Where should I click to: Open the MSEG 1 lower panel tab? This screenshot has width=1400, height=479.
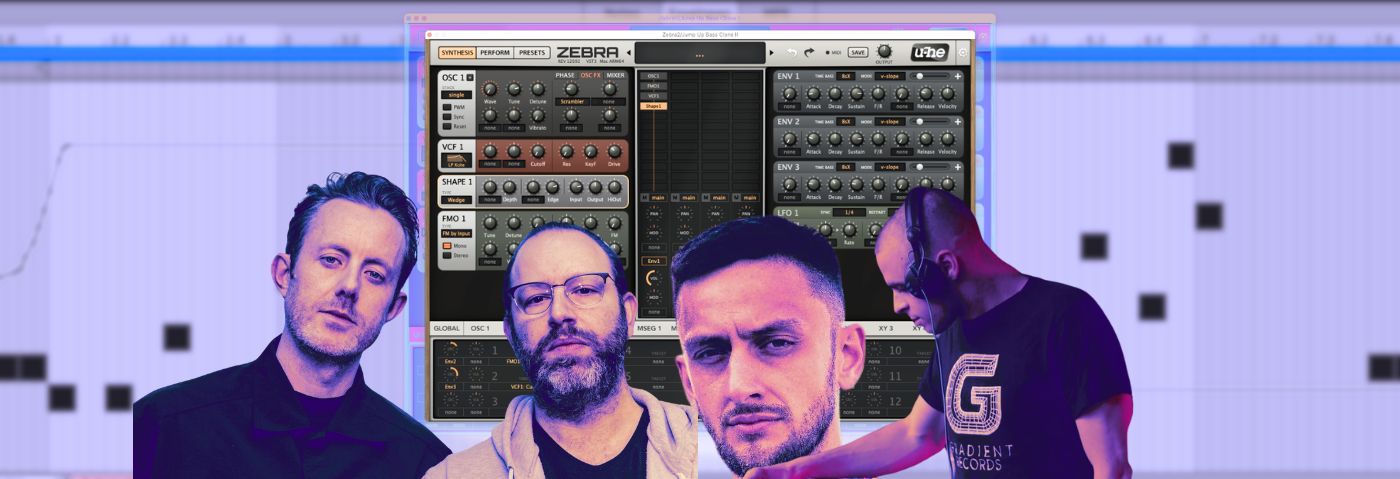point(650,327)
